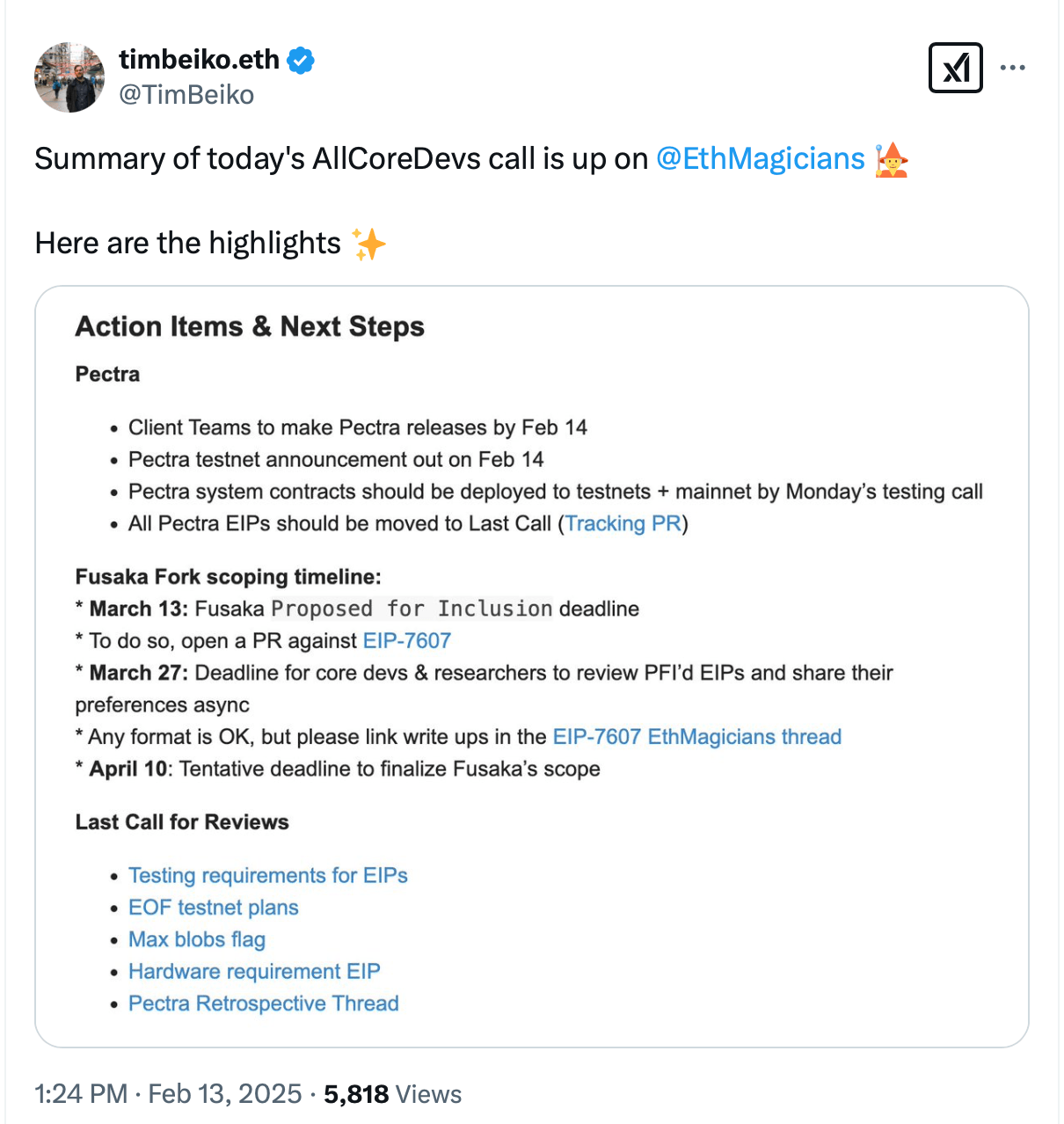Open the EIP-7607 link
This screenshot has height=1124, width=1064.
407,640
